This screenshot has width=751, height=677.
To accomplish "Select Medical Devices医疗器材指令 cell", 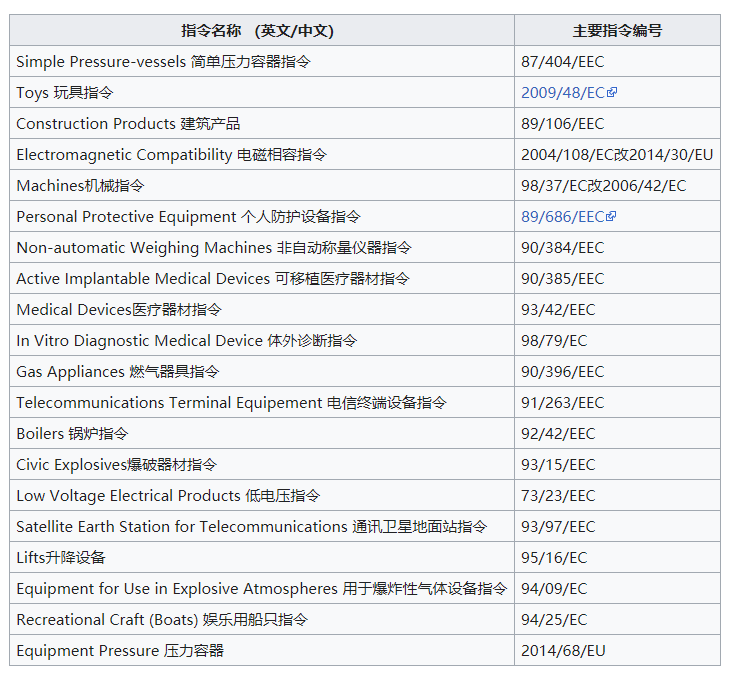I will click(262, 309).
